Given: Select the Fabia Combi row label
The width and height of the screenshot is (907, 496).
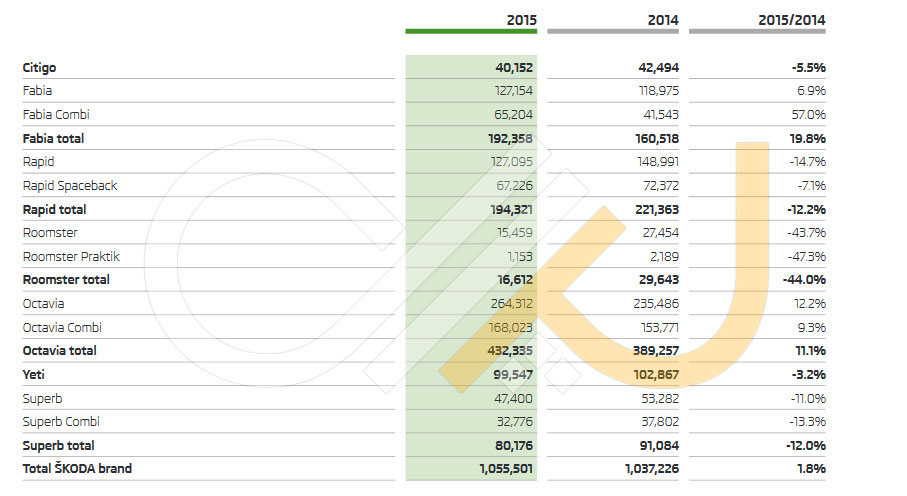Looking at the screenshot, I should pos(56,115).
